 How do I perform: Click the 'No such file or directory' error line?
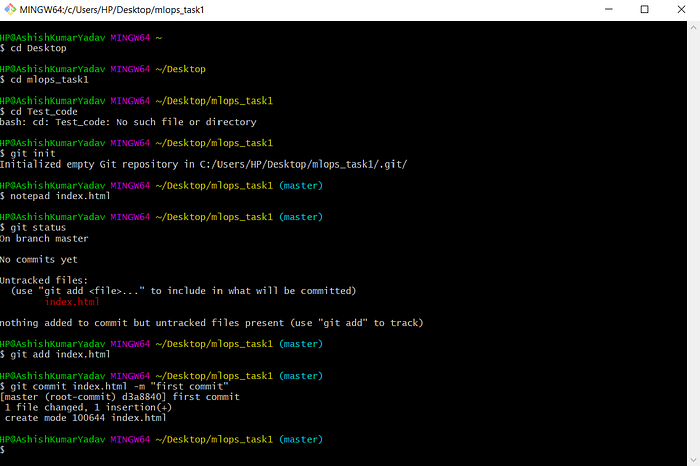click(x=129, y=122)
